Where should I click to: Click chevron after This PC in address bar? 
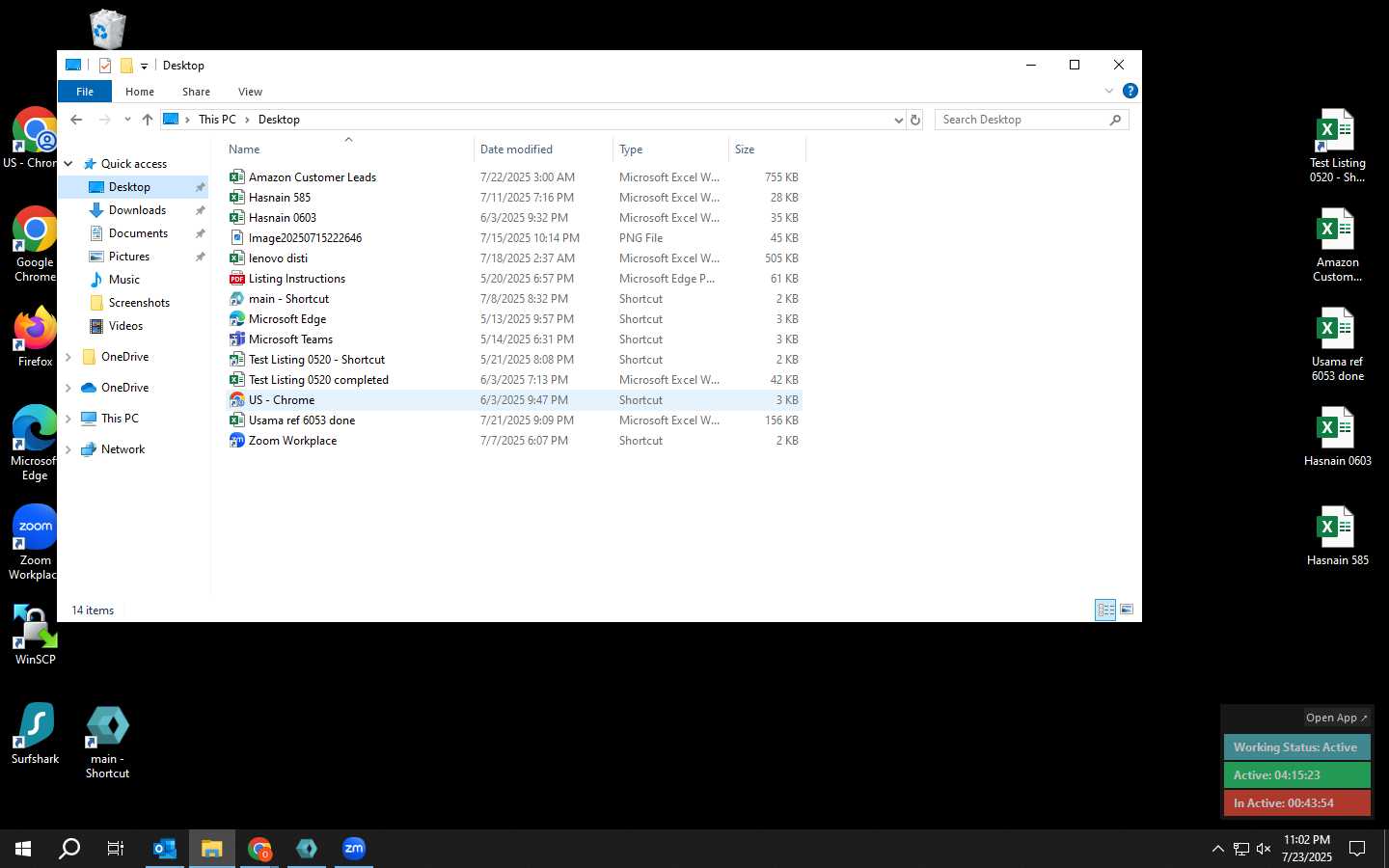pos(247,120)
